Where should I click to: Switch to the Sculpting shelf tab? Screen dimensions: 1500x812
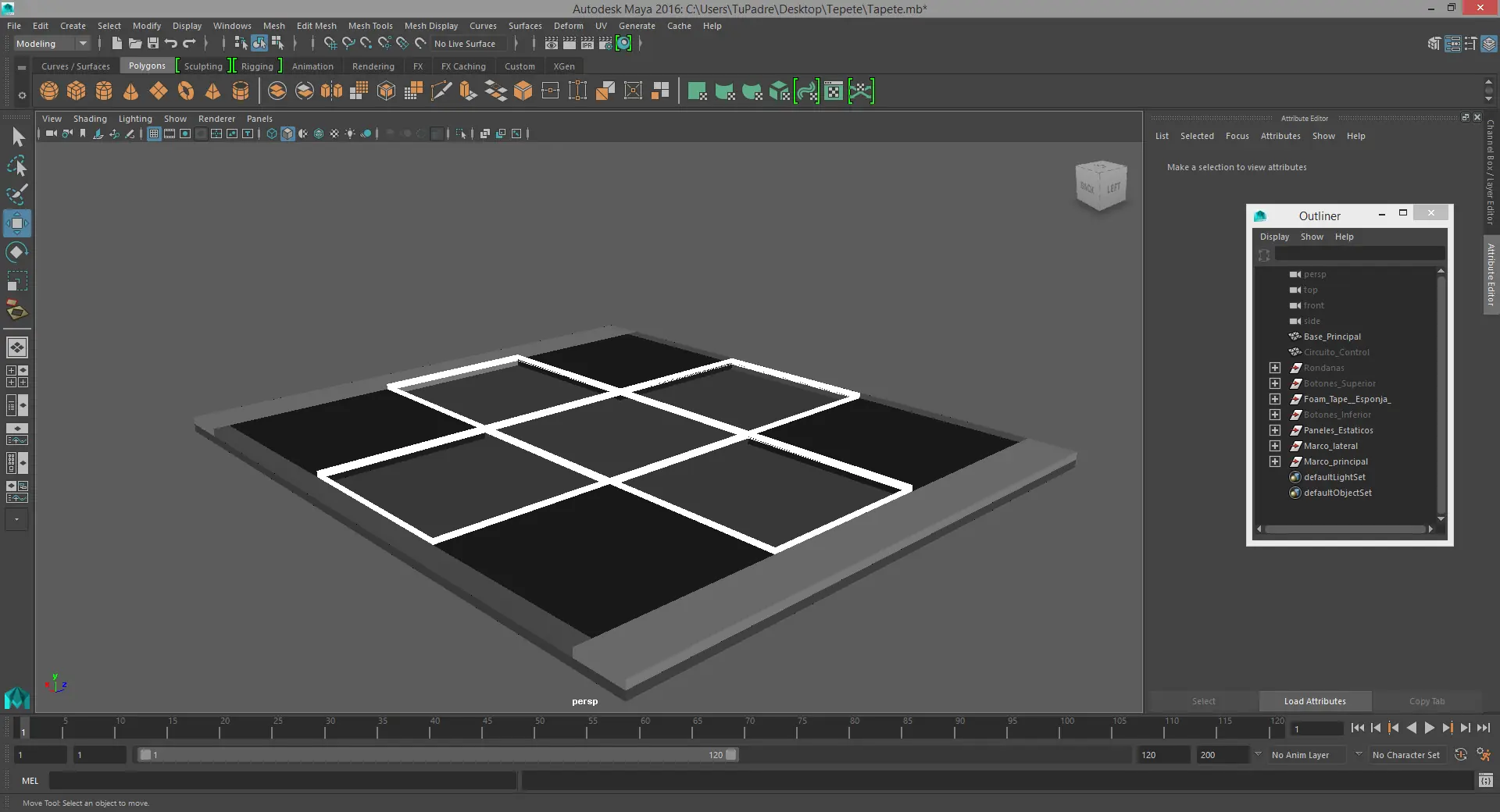point(203,66)
